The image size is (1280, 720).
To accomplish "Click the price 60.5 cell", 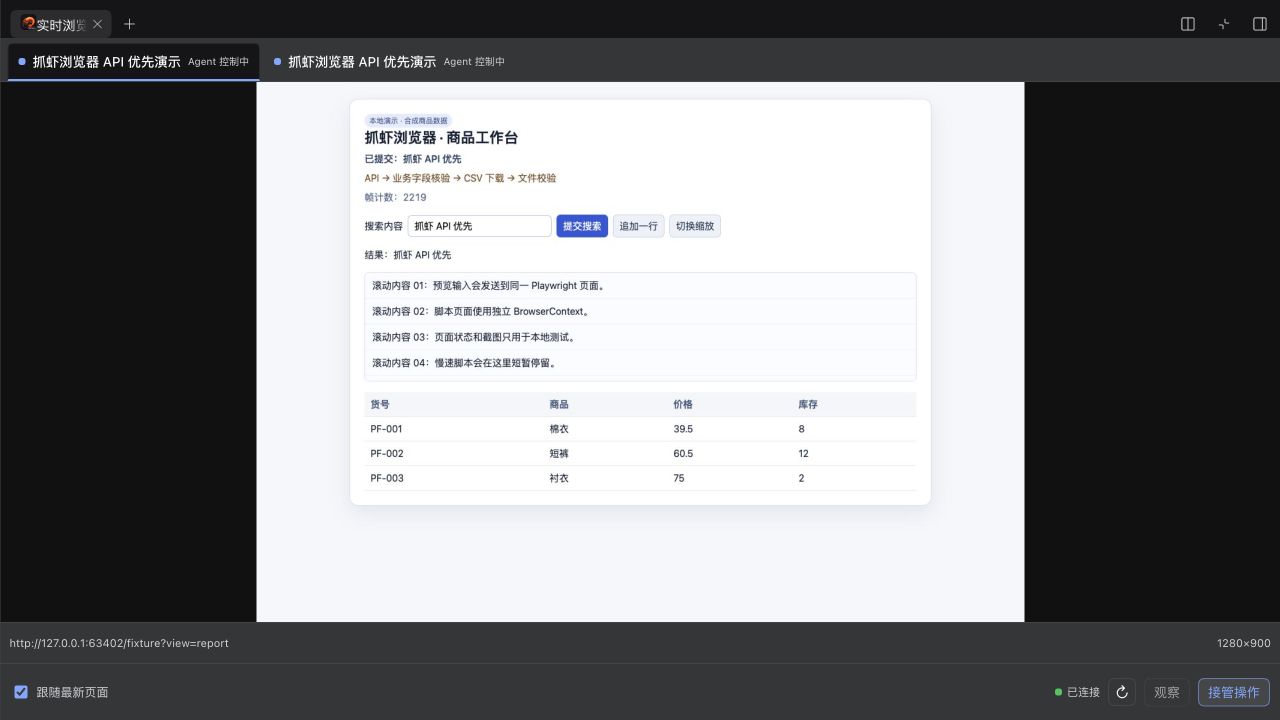I will 683,453.
